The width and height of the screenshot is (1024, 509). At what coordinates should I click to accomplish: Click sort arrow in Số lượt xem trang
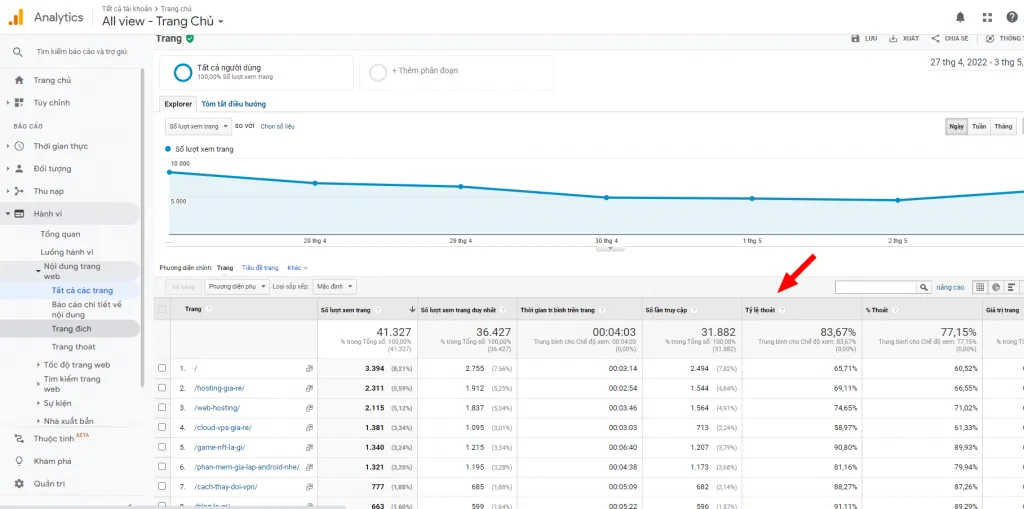point(411,310)
